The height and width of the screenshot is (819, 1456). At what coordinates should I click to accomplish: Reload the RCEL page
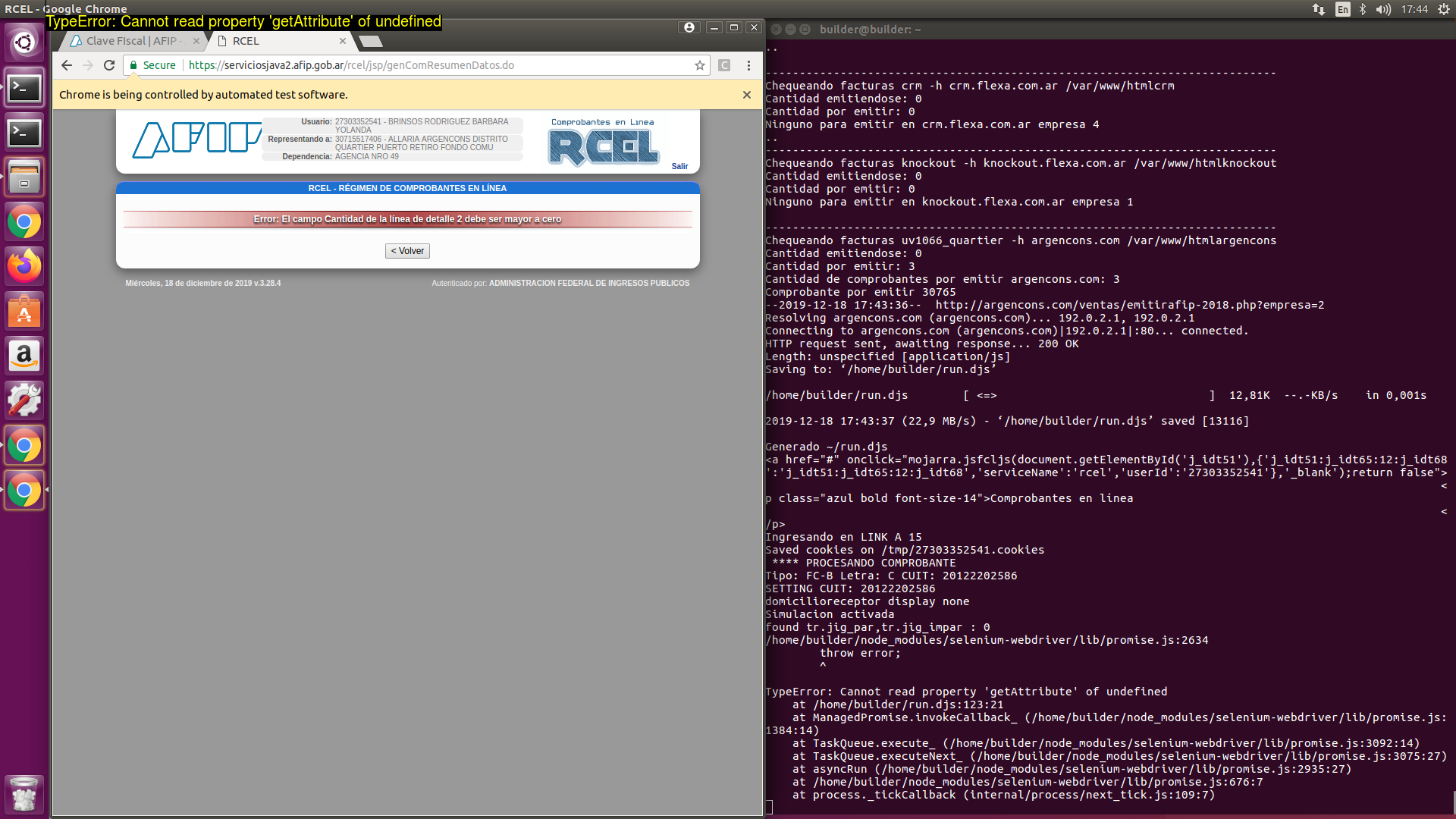click(109, 65)
